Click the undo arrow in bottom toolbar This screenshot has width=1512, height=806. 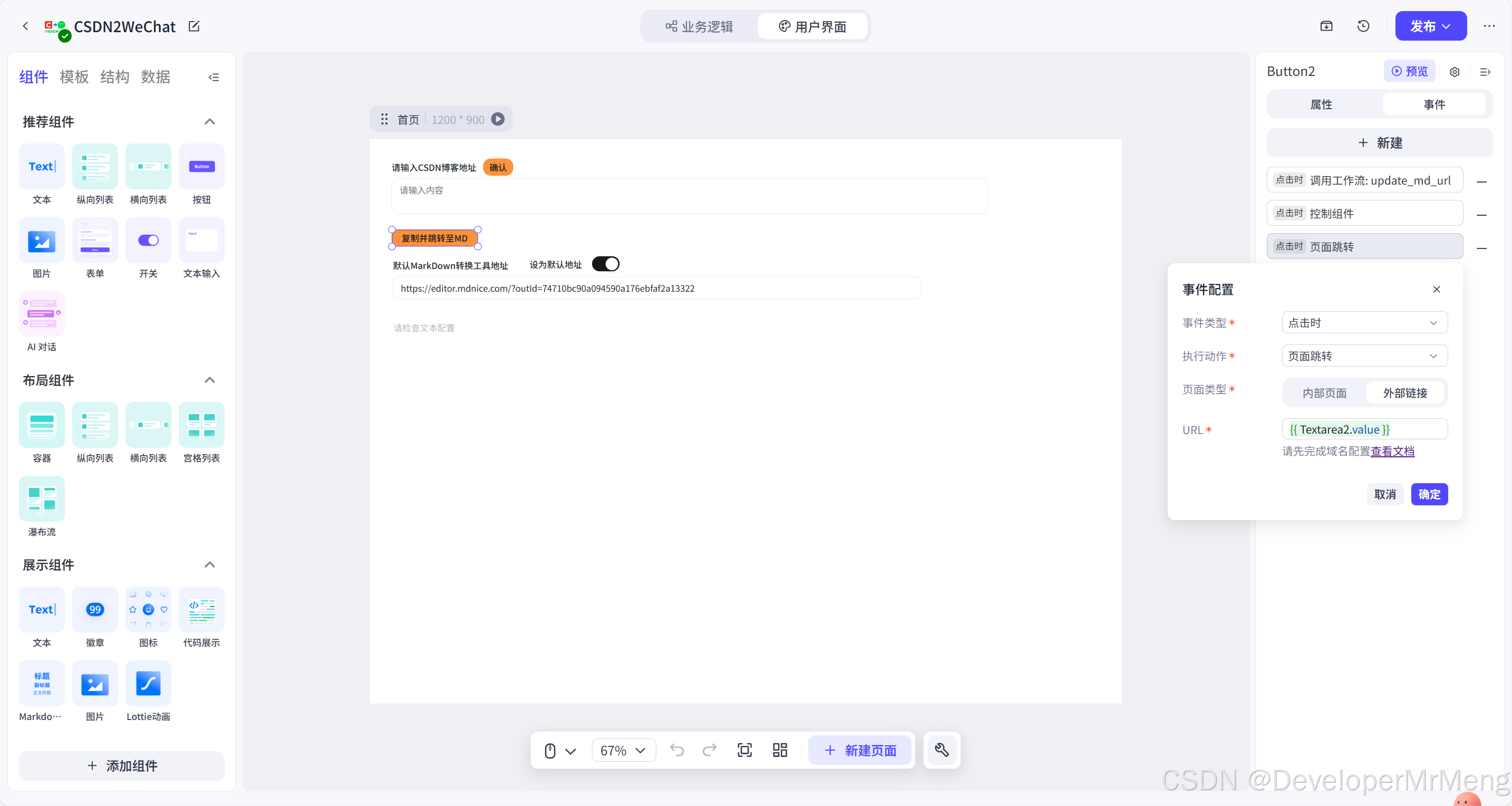pyautogui.click(x=677, y=750)
